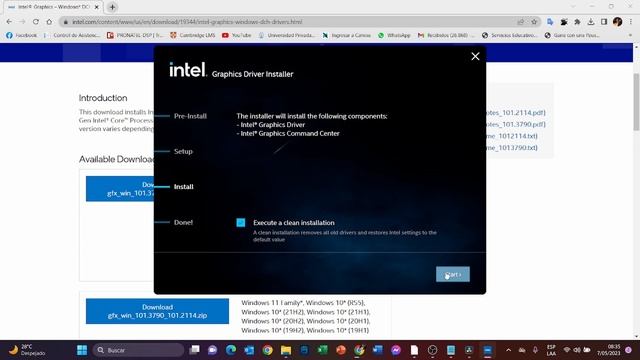This screenshot has height=360, width=640.
Task: Open Chrome downloads icon
Action: [591, 22]
